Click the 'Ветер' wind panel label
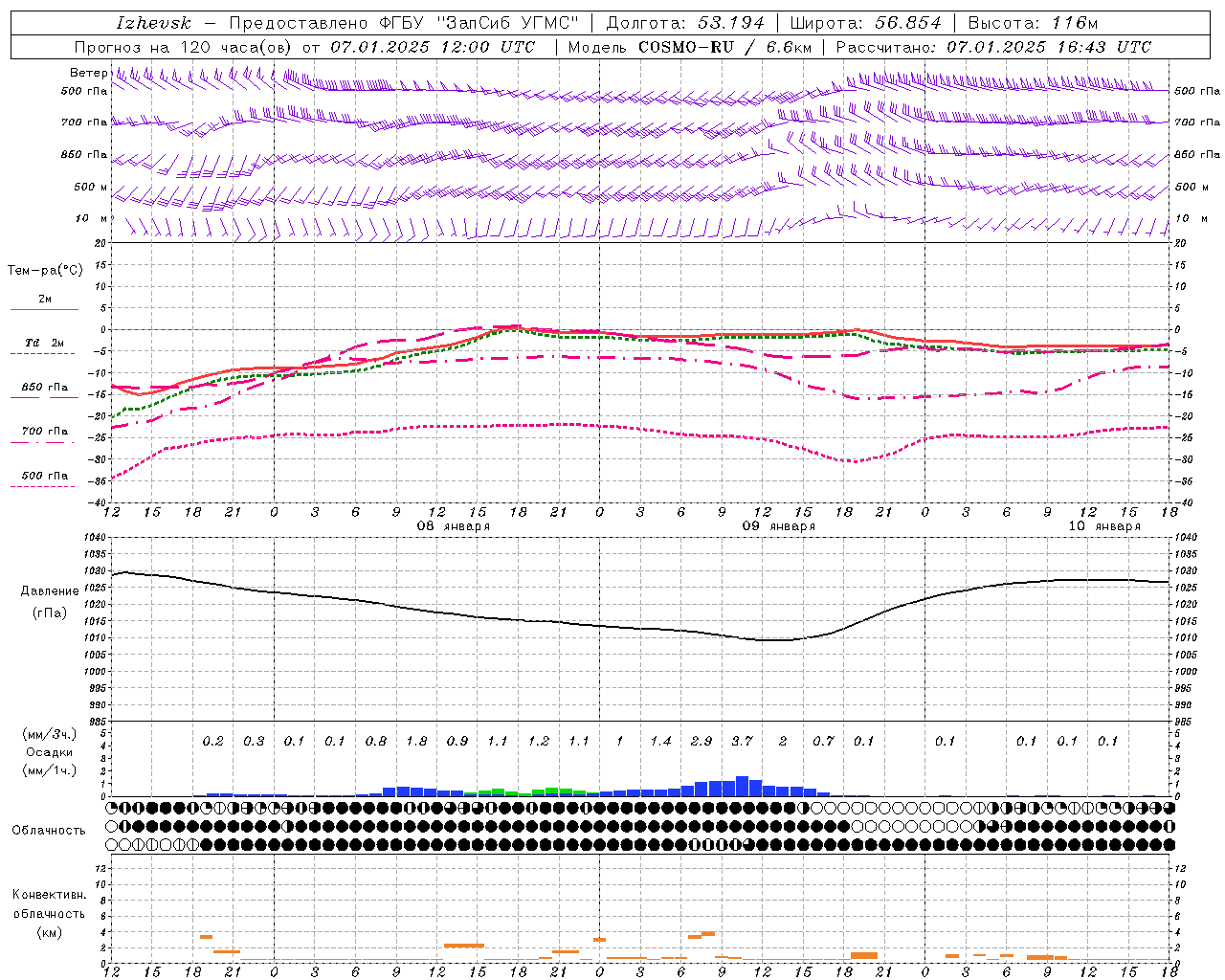Image resolution: width=1225 pixels, height=980 pixels. point(88,73)
